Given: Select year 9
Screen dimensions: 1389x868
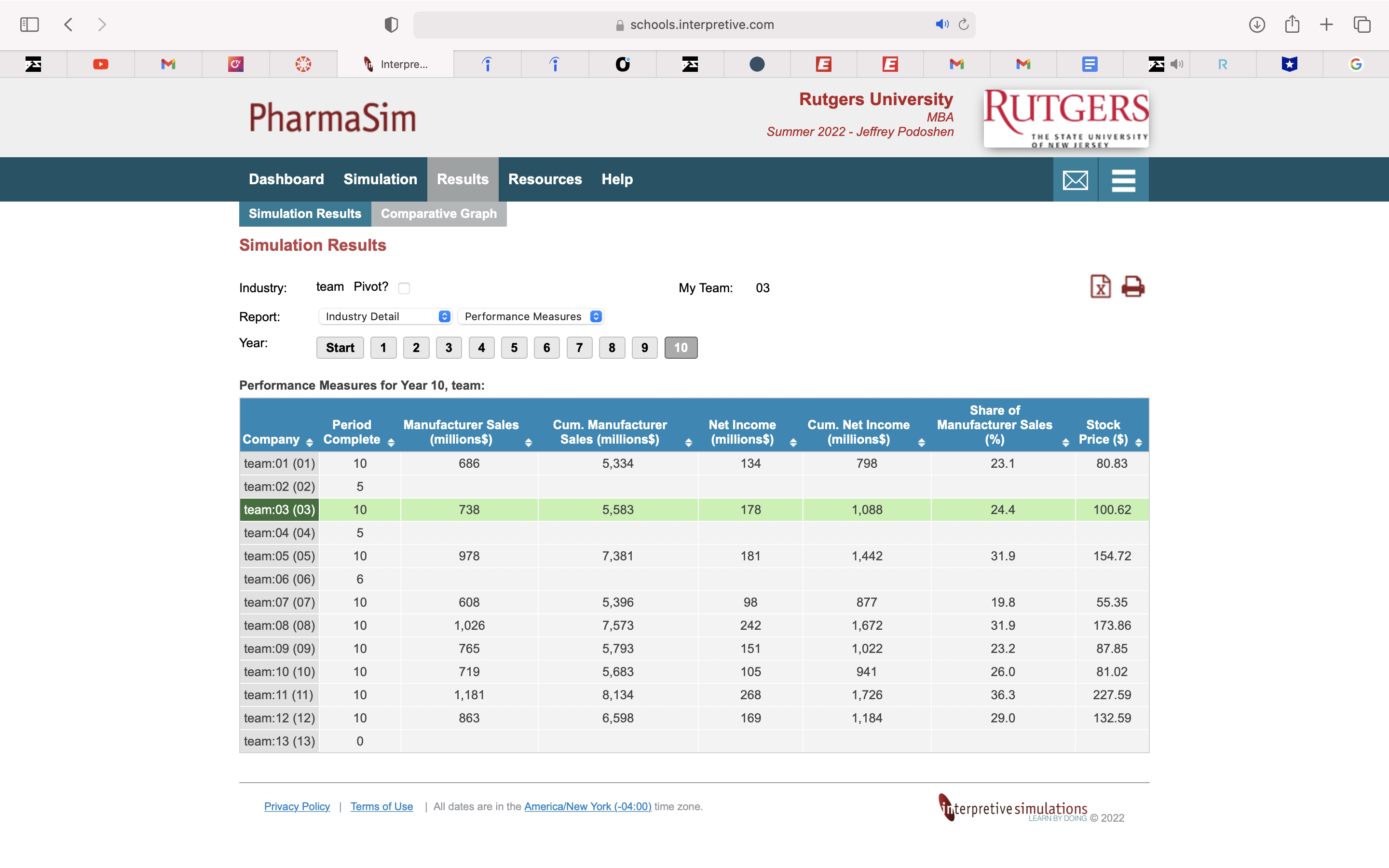Looking at the screenshot, I should [644, 348].
